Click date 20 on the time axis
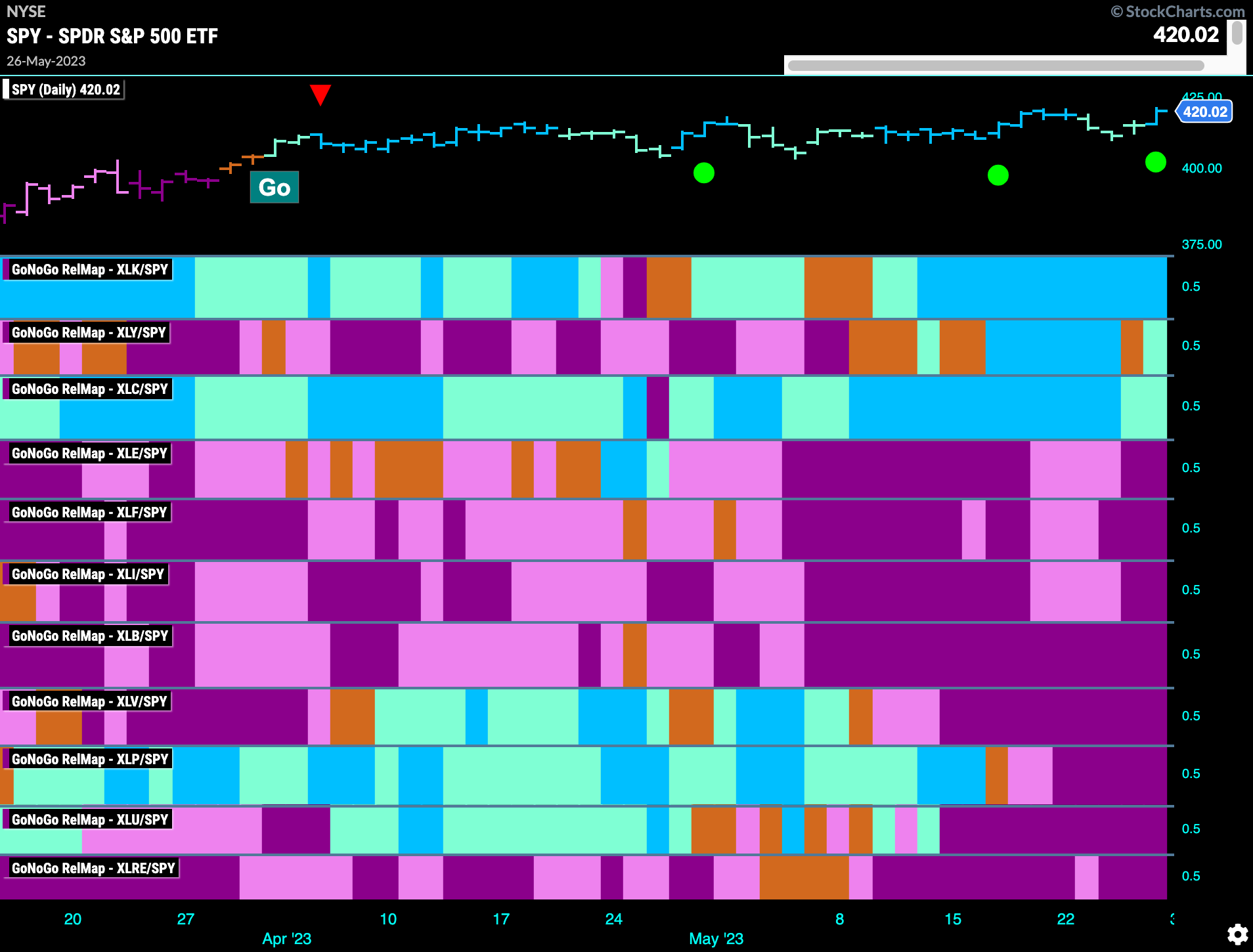The width and height of the screenshot is (1253, 952). [73, 919]
